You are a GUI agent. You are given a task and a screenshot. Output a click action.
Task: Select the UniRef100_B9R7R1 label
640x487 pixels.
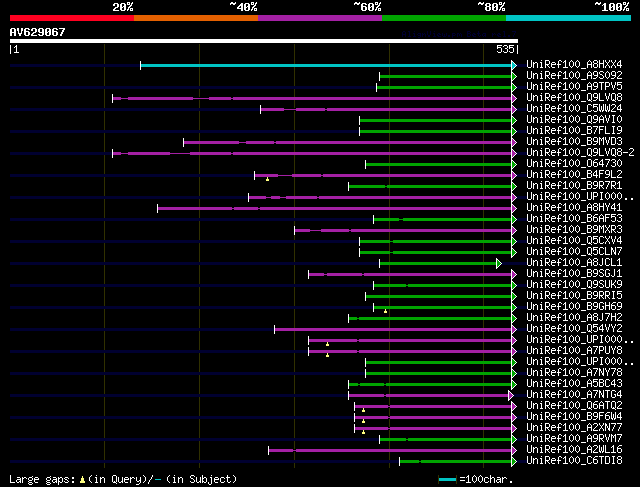pos(574,186)
